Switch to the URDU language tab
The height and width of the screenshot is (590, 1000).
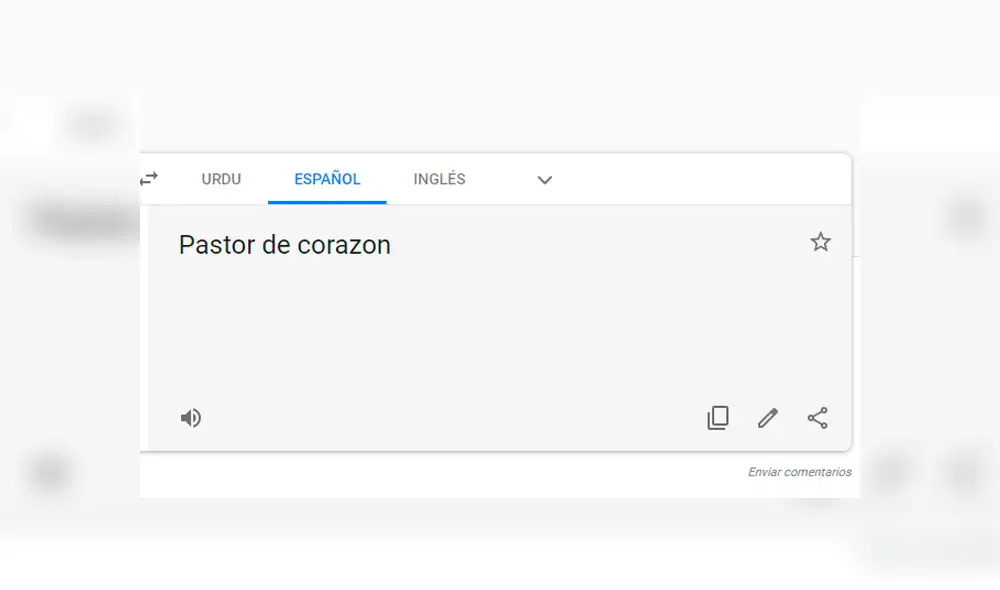221,179
